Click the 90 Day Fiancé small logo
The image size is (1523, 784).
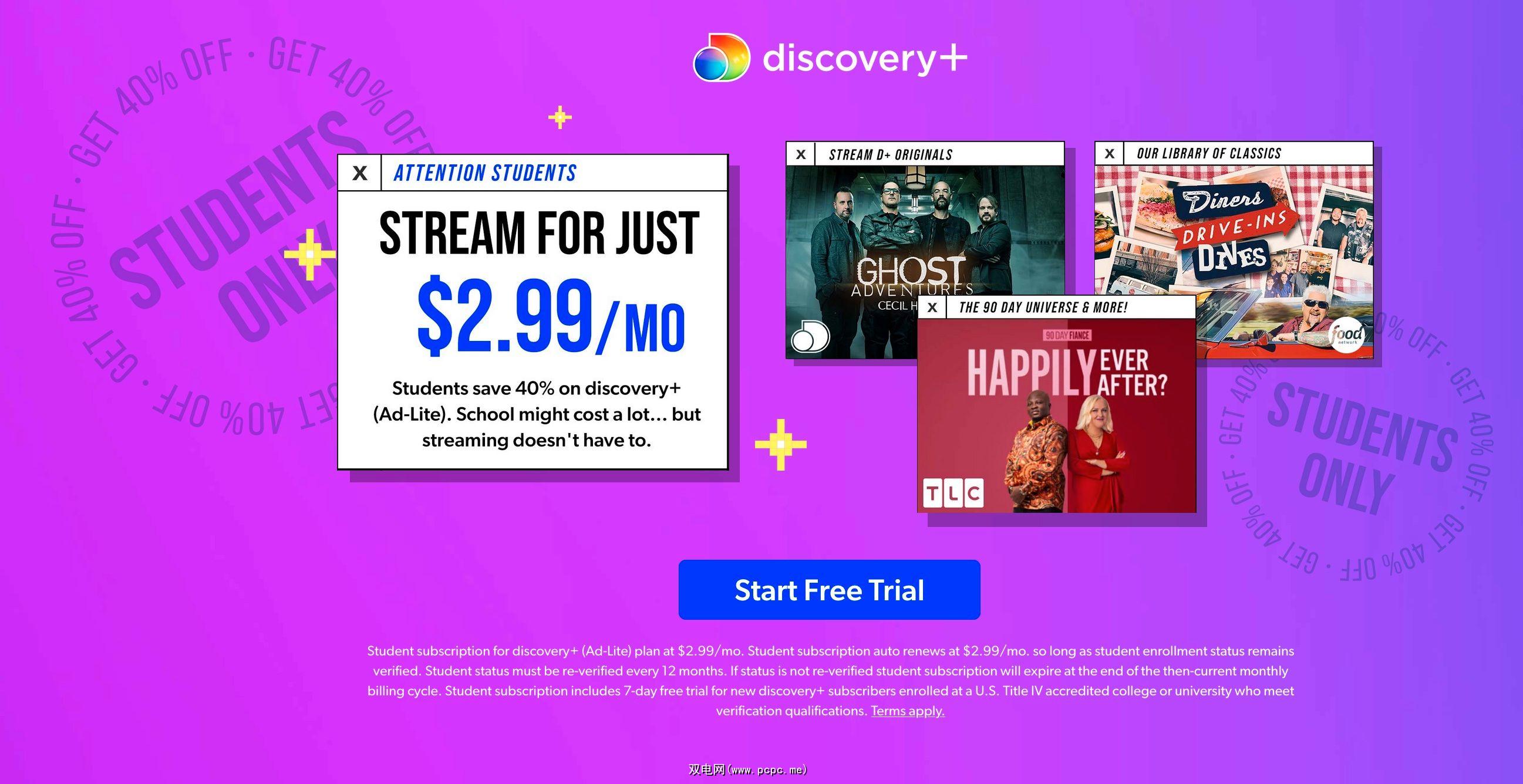[x=1067, y=336]
